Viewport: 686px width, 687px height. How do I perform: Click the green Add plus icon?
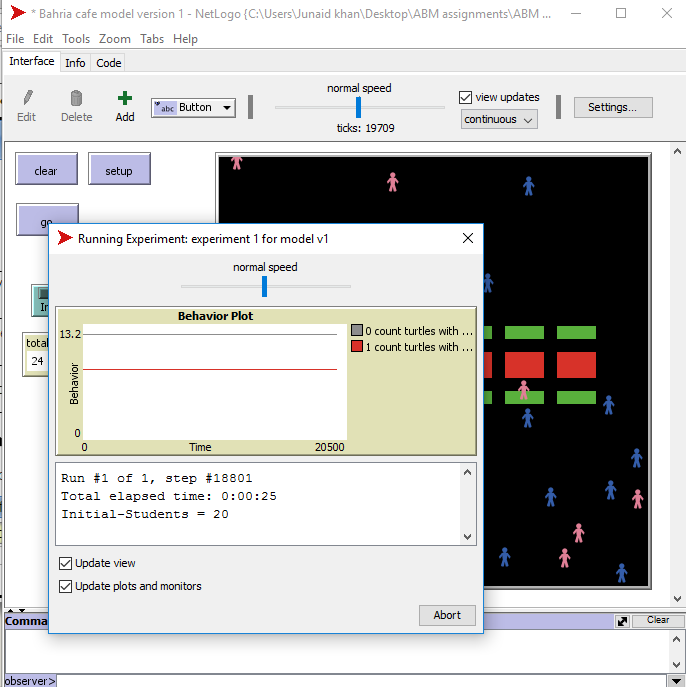click(124, 98)
